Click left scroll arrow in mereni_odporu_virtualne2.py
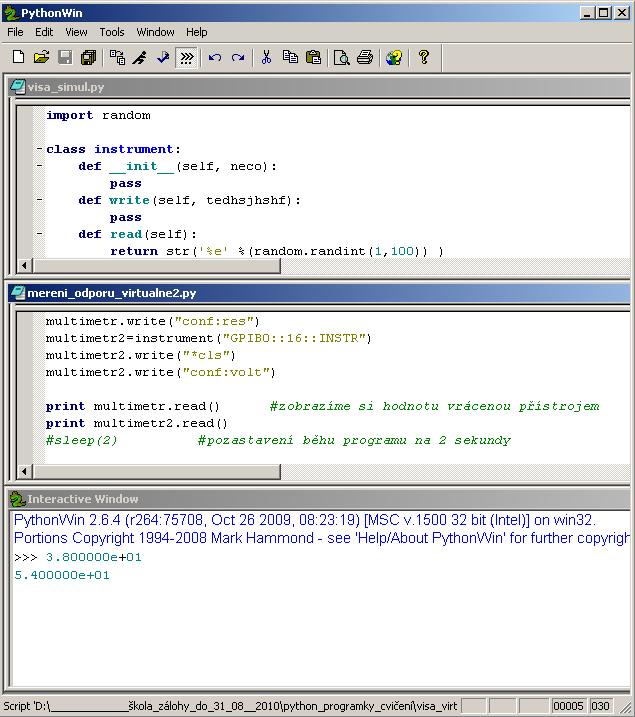 click(x=25, y=471)
